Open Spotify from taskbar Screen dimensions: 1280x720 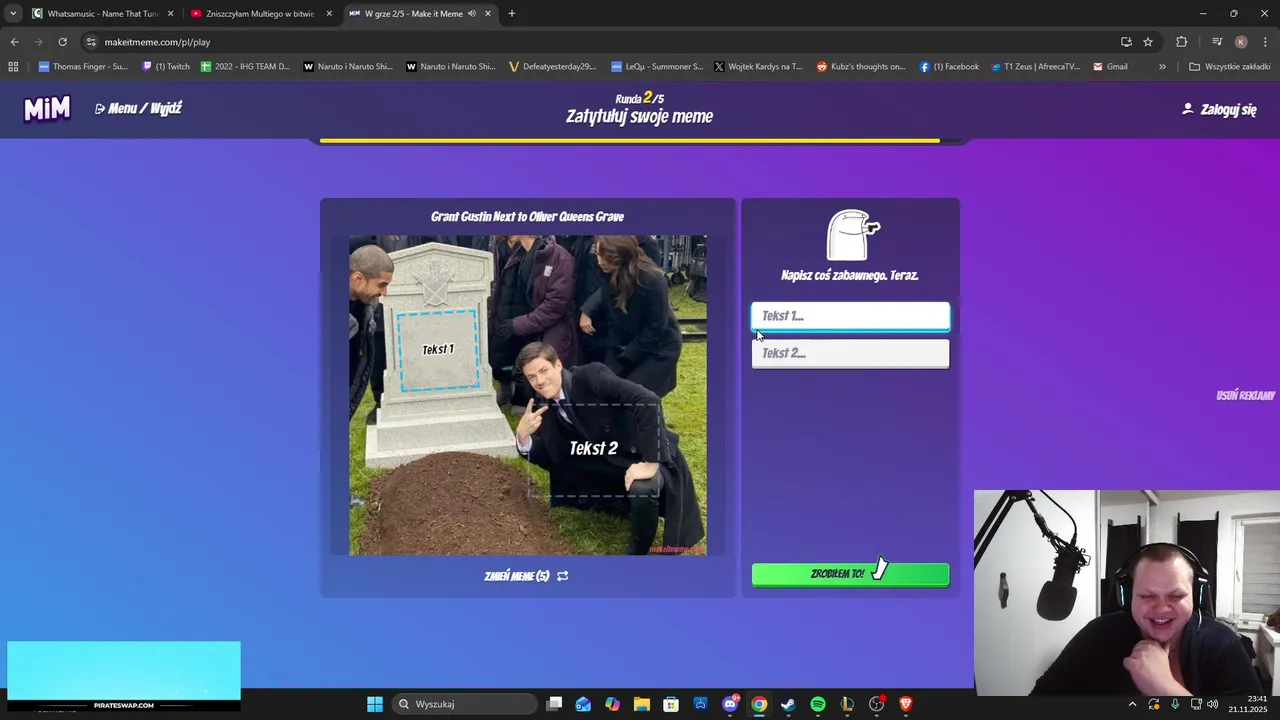pos(818,704)
